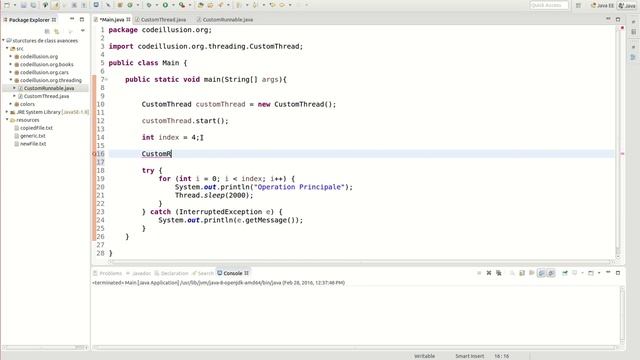Image resolution: width=640 pixels, height=360 pixels.
Task: Minimize the Console panel
Action: coord(608,272)
